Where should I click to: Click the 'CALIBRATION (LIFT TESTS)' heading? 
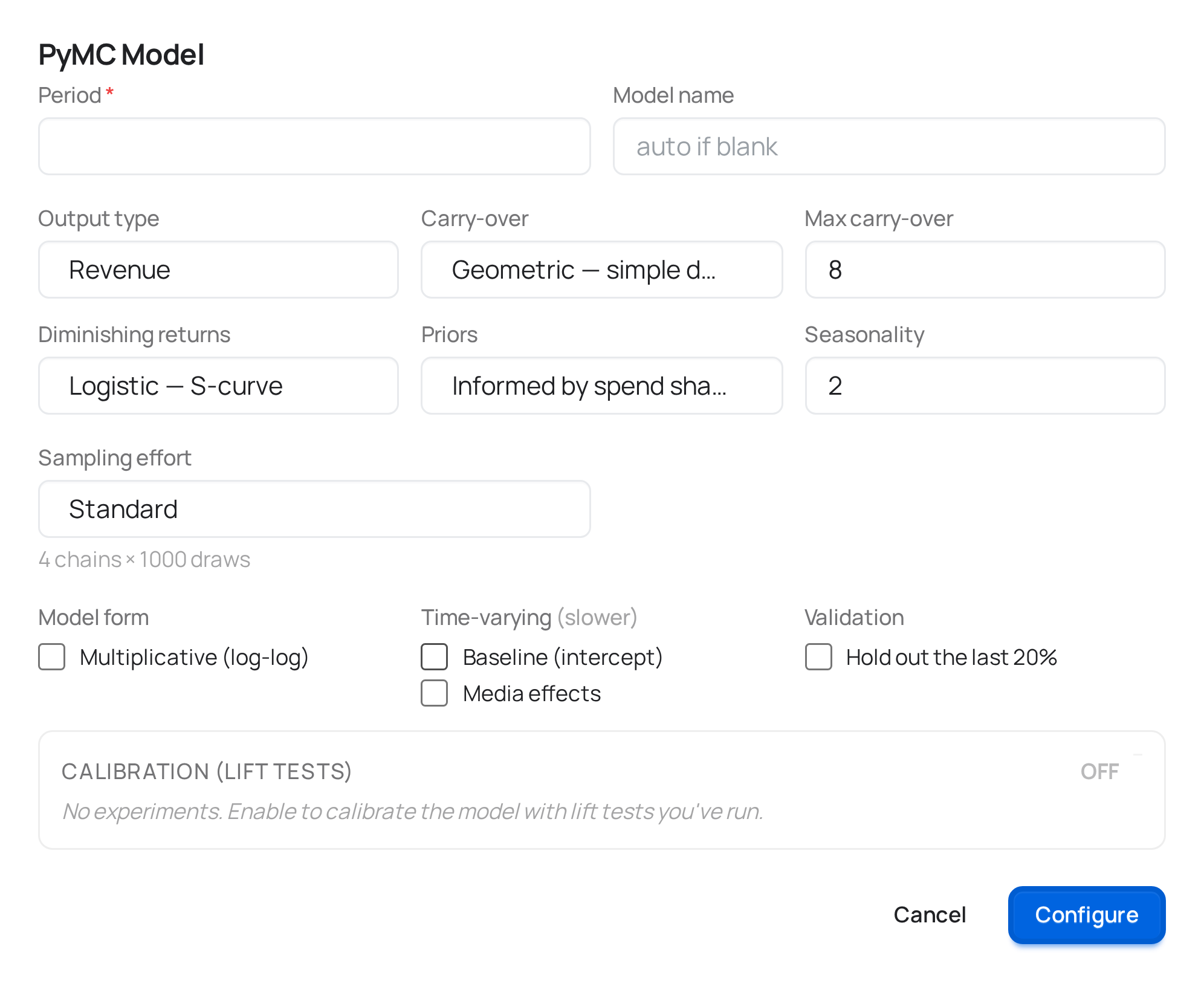[207, 771]
